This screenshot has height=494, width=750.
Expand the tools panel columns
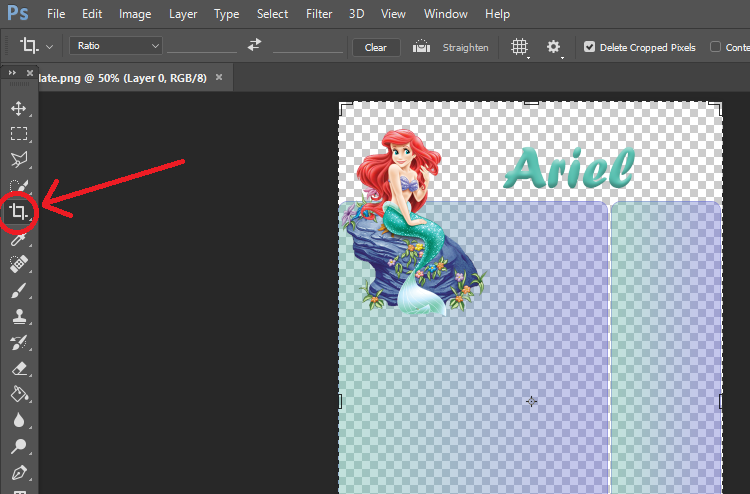coord(12,73)
